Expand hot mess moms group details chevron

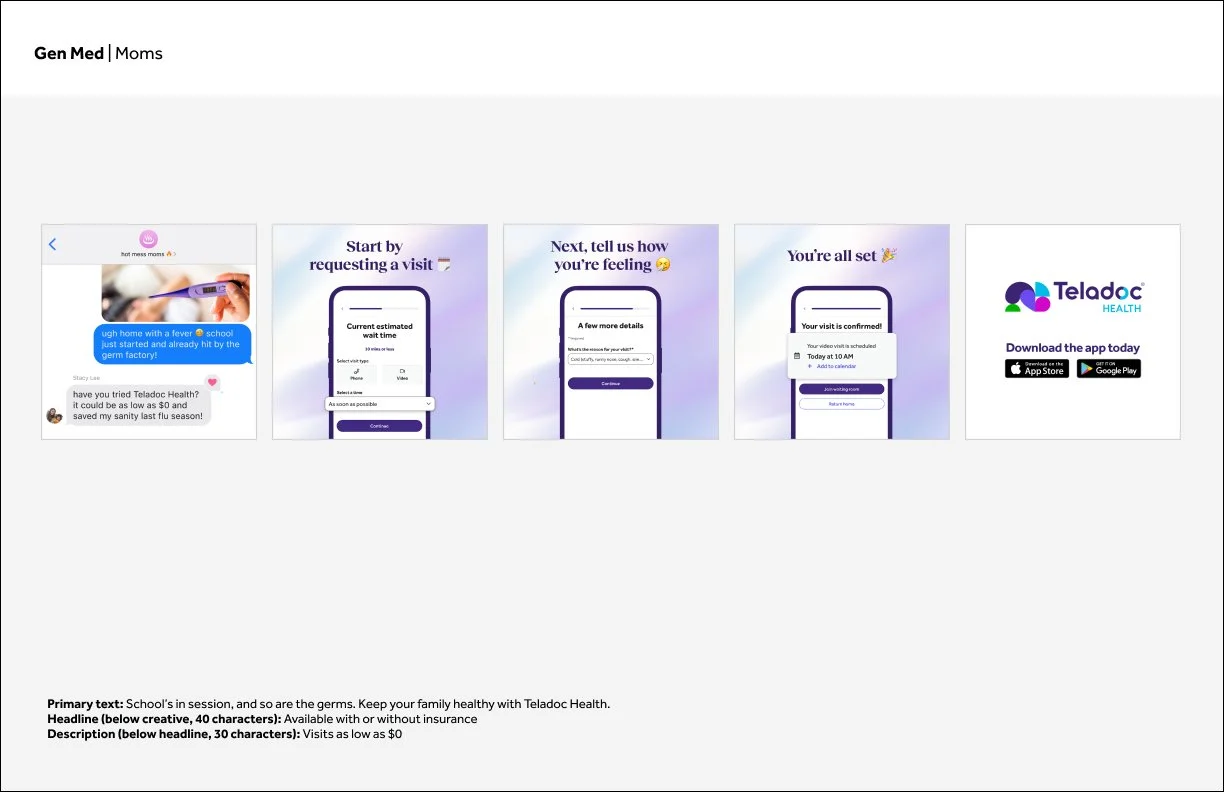click(175, 254)
